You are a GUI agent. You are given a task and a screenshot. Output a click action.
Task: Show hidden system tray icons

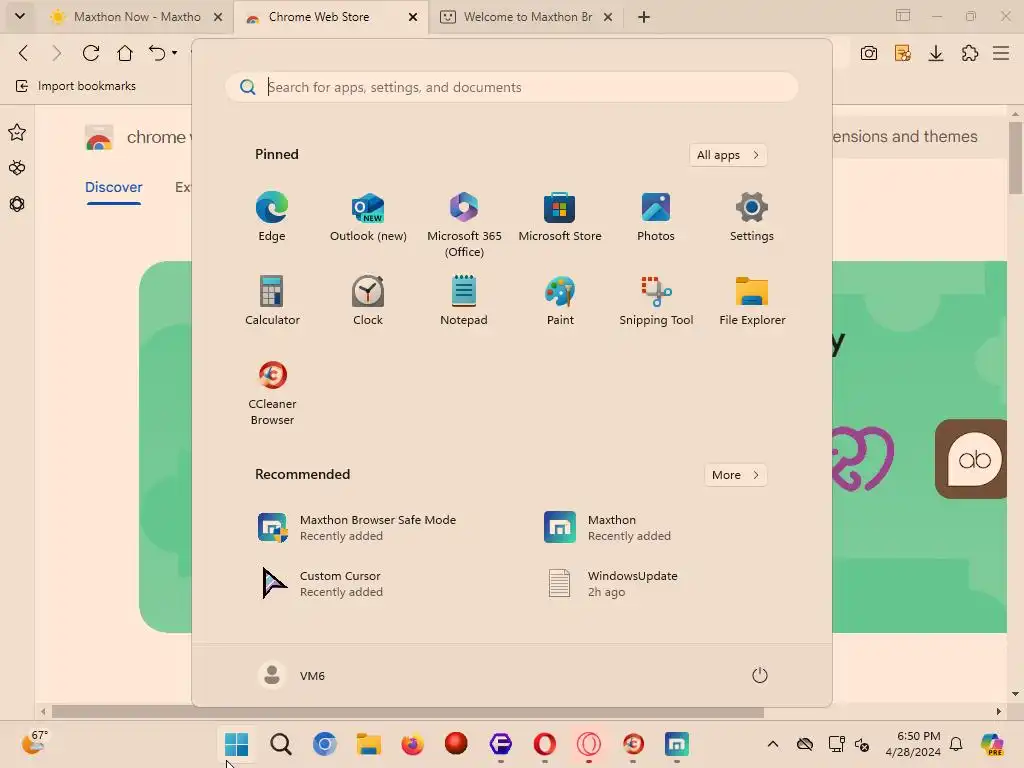[773, 744]
